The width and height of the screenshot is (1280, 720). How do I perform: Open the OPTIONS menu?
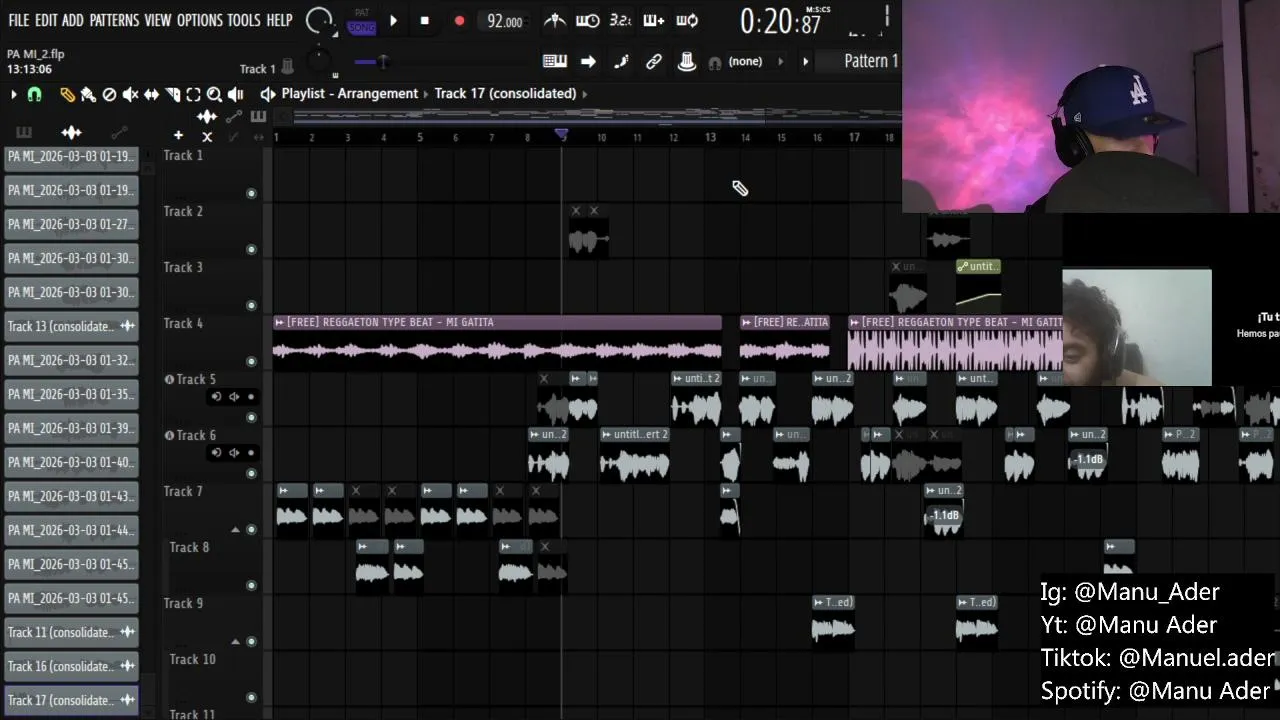200,20
